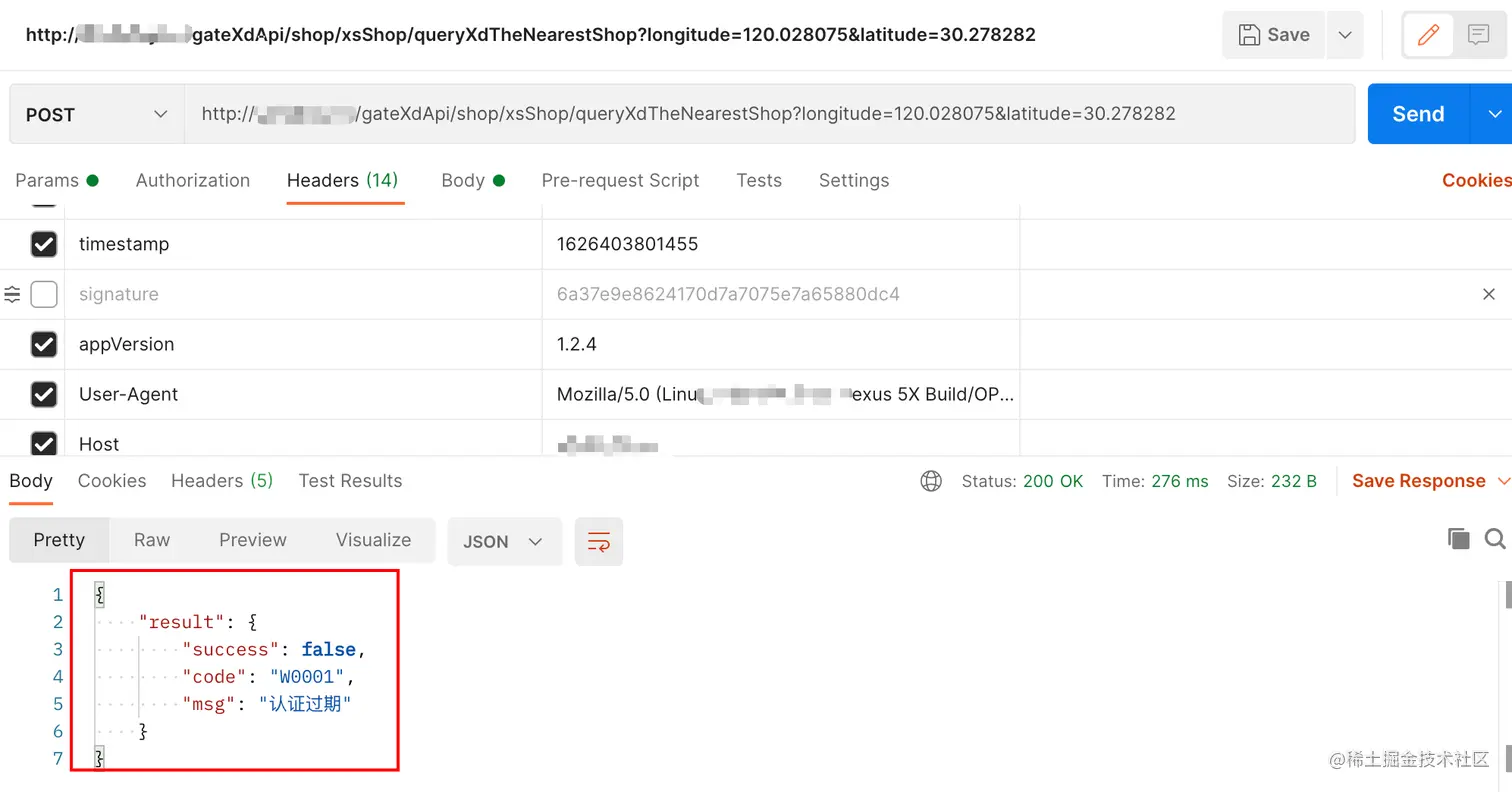Image resolution: width=1512 pixels, height=792 pixels.
Task: Select the Pretty view button
Action: [x=59, y=540]
